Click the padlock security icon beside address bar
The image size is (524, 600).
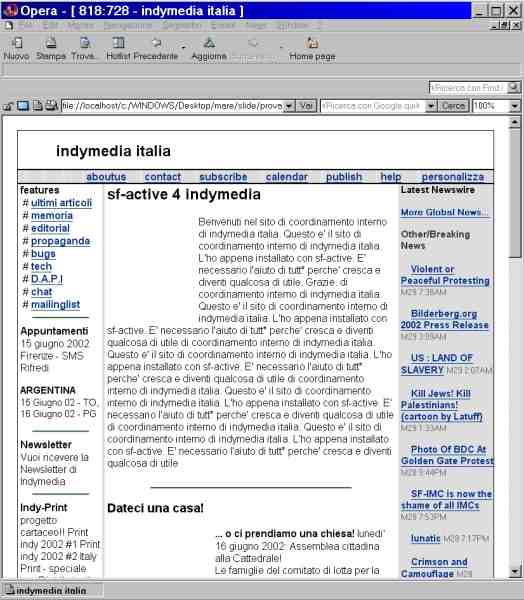[8, 106]
